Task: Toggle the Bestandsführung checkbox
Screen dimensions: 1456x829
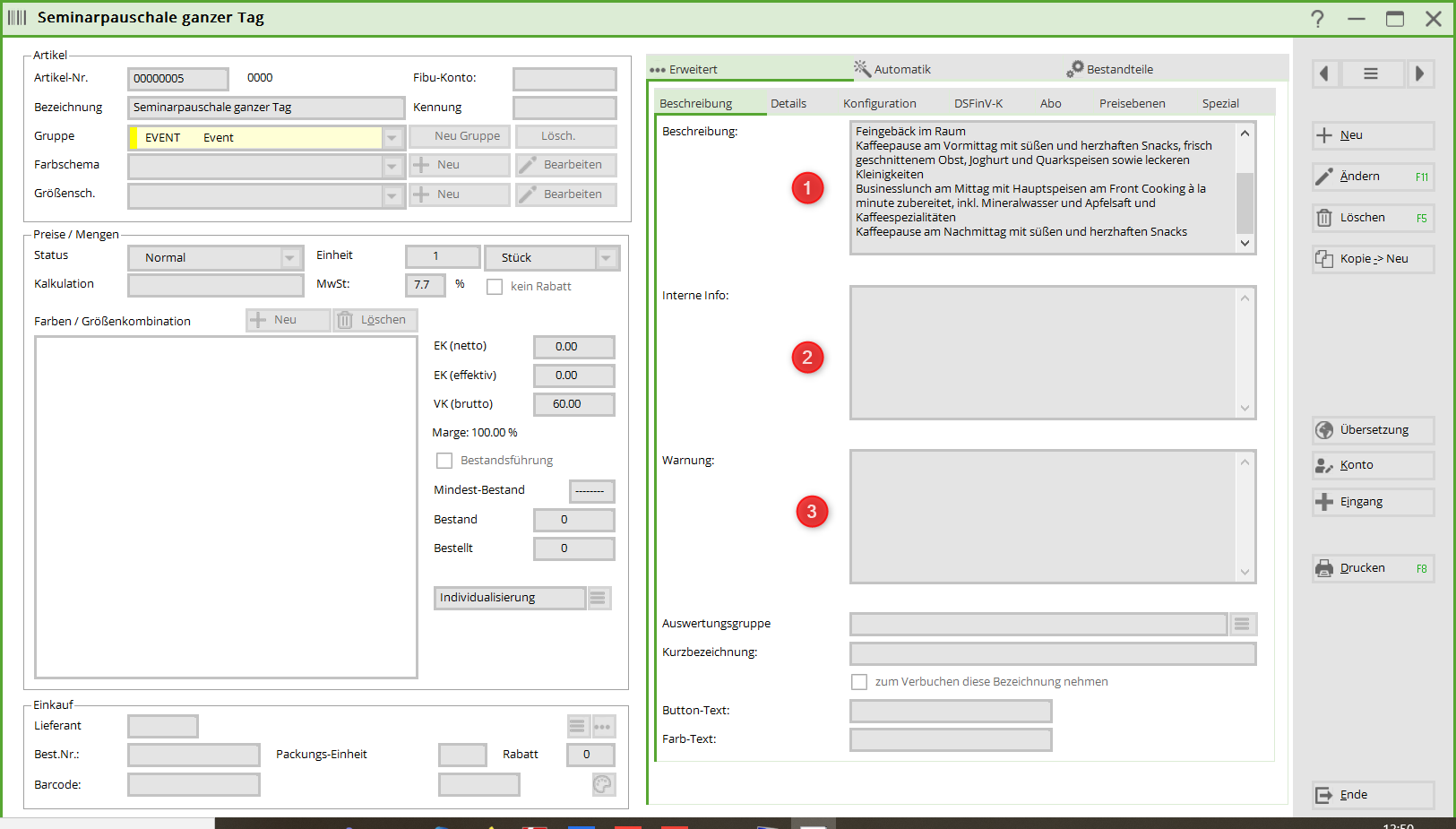Action: click(x=444, y=461)
